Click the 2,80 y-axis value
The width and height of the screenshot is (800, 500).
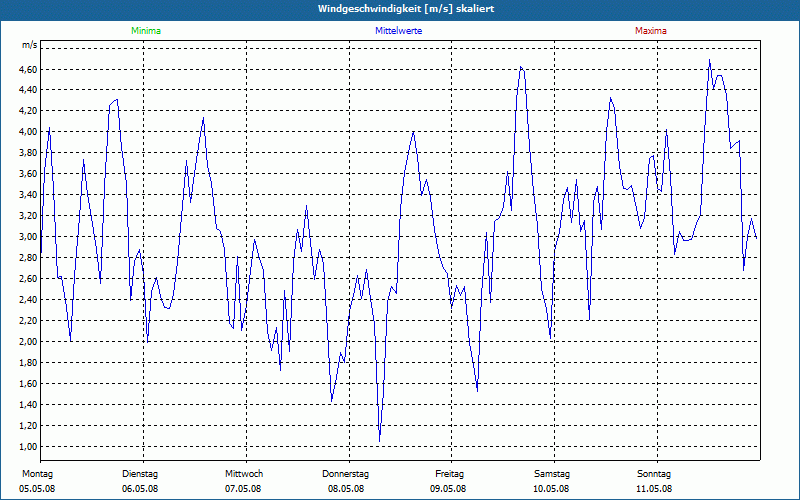30,258
